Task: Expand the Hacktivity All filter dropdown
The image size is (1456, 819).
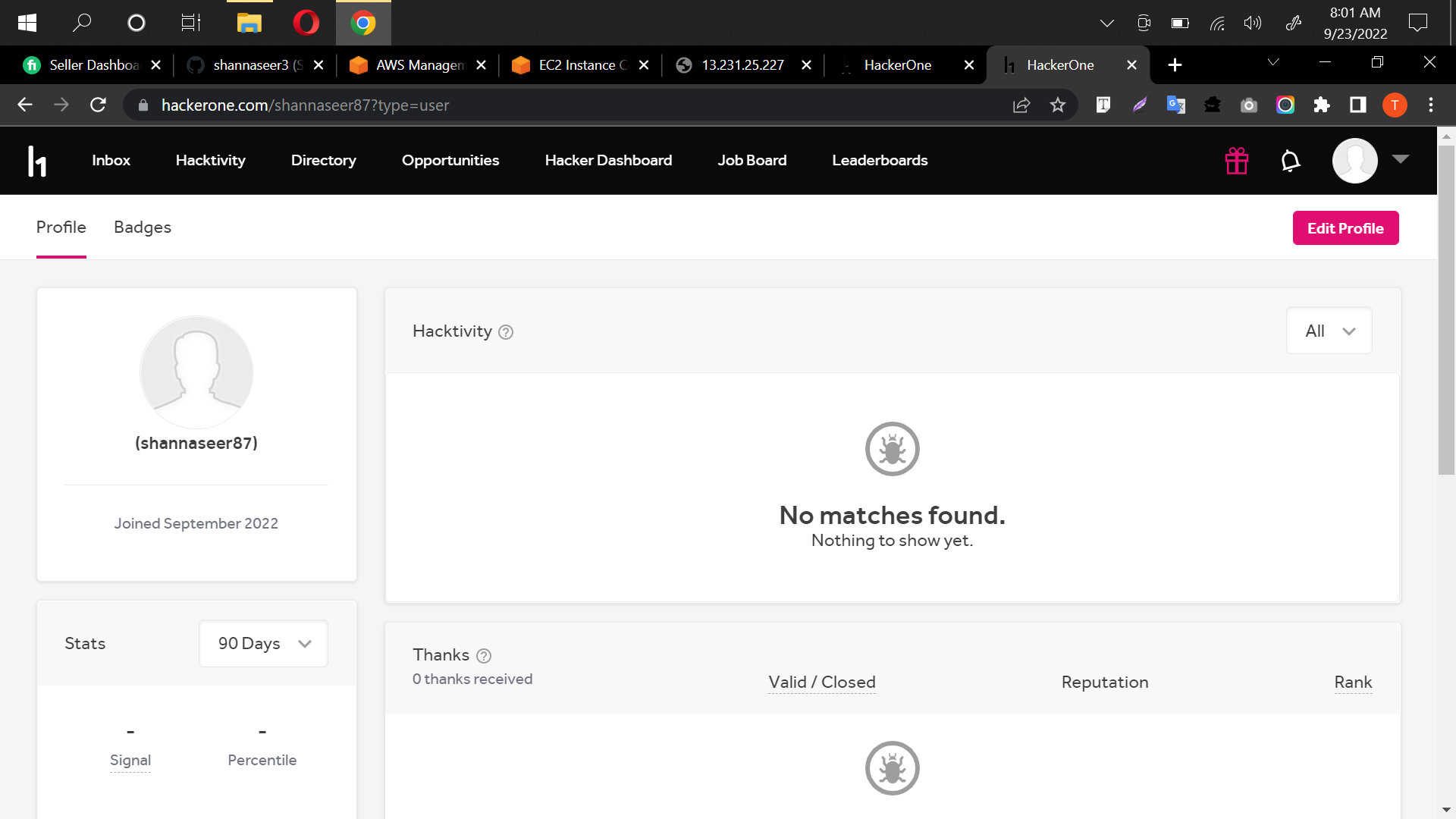Action: (x=1329, y=331)
